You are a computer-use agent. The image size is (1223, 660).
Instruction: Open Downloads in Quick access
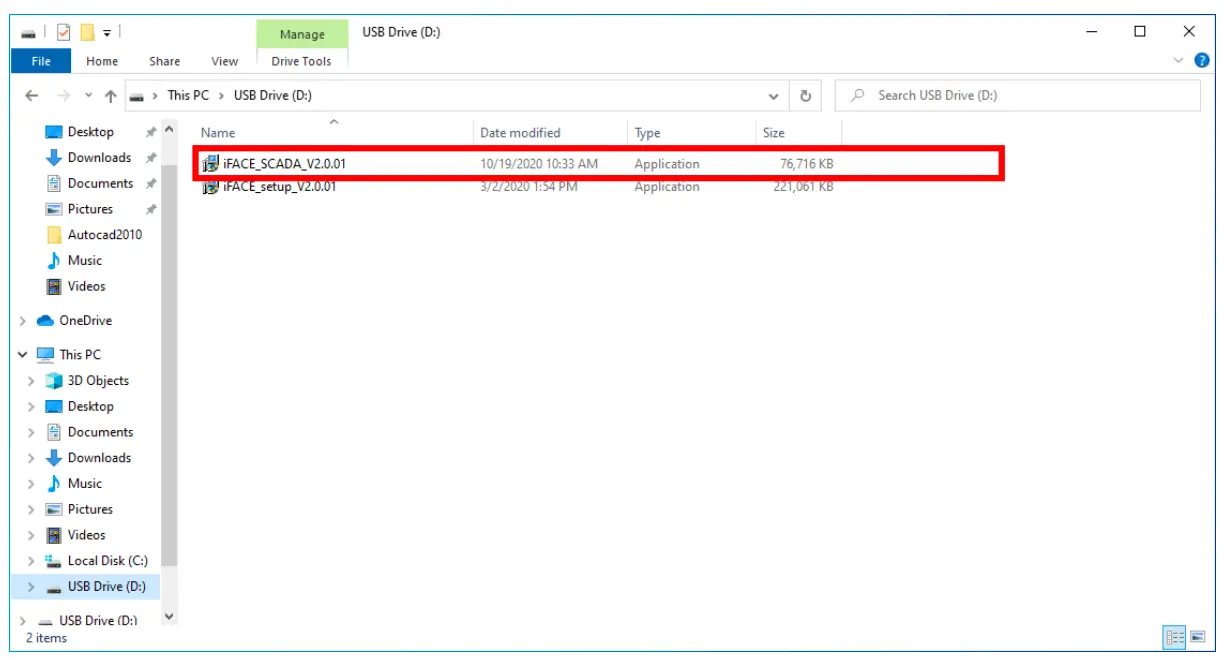click(99, 158)
